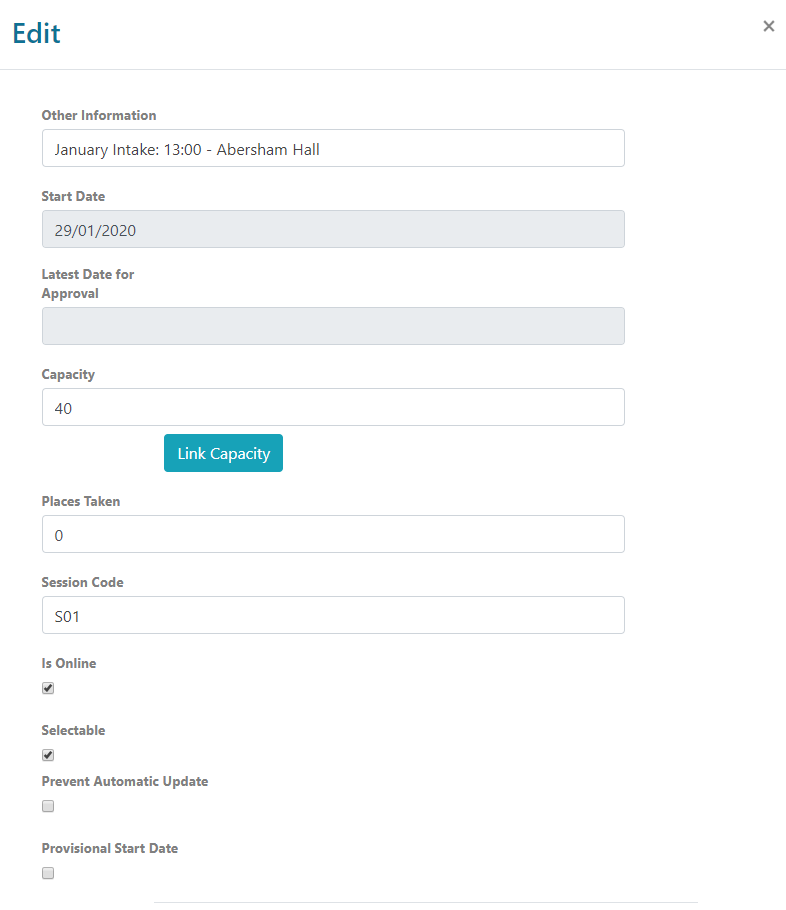Disable the Selectable option

pyautogui.click(x=47, y=754)
